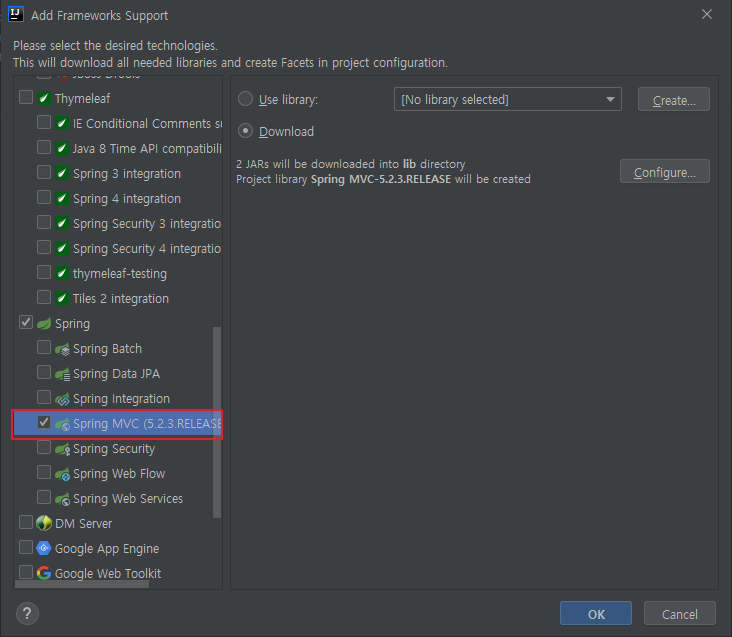This screenshot has width=732, height=637.
Task: Click the Spring 4 integration icon
Action: point(62,198)
